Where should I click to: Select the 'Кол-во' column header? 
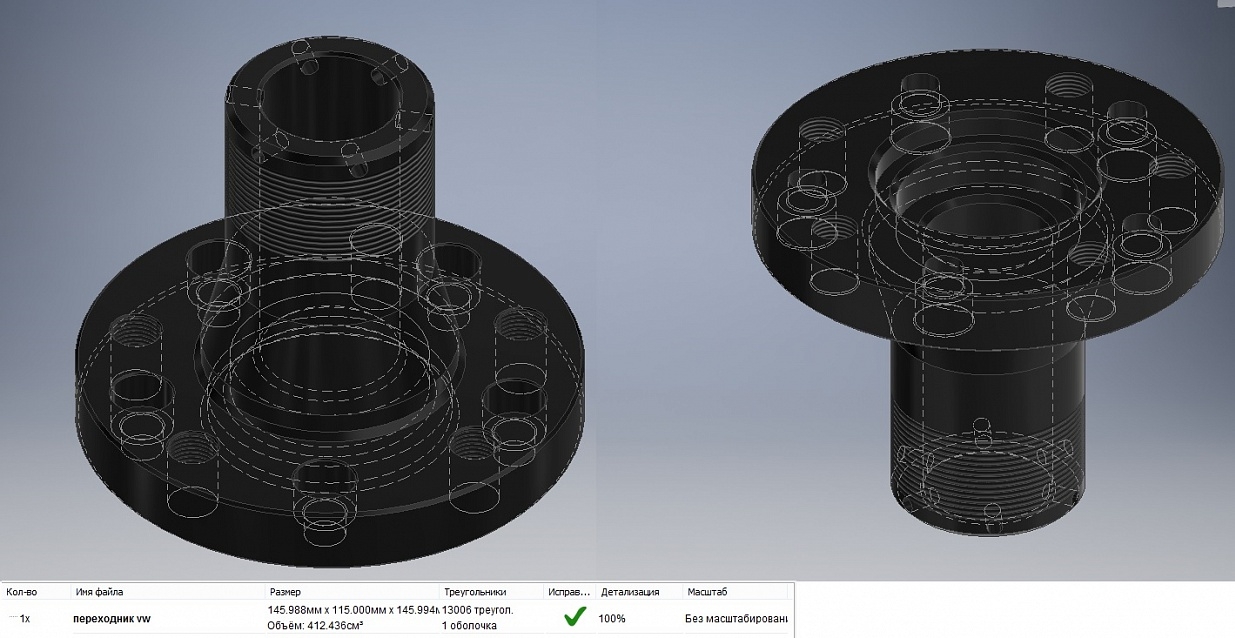34,592
